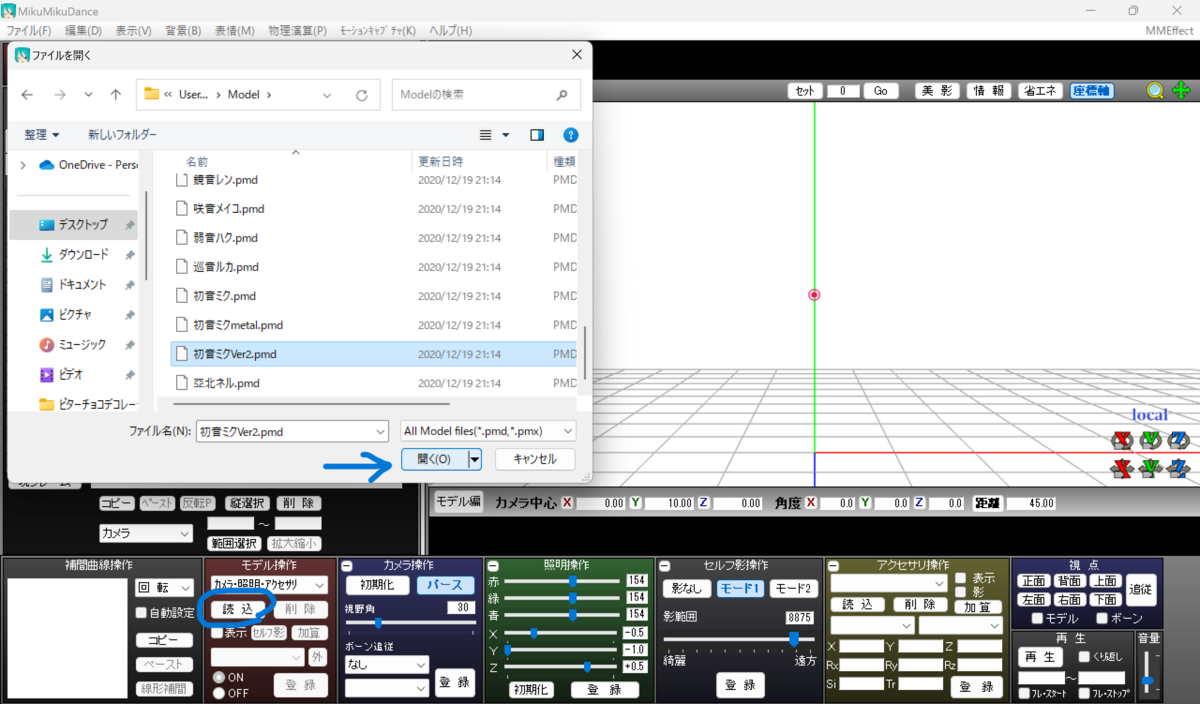Toggle くり返し repeat checkbox

click(x=1084, y=657)
